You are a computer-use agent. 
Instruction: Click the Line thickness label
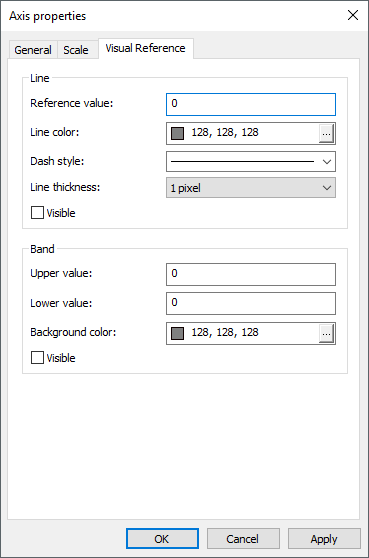click(x=65, y=187)
